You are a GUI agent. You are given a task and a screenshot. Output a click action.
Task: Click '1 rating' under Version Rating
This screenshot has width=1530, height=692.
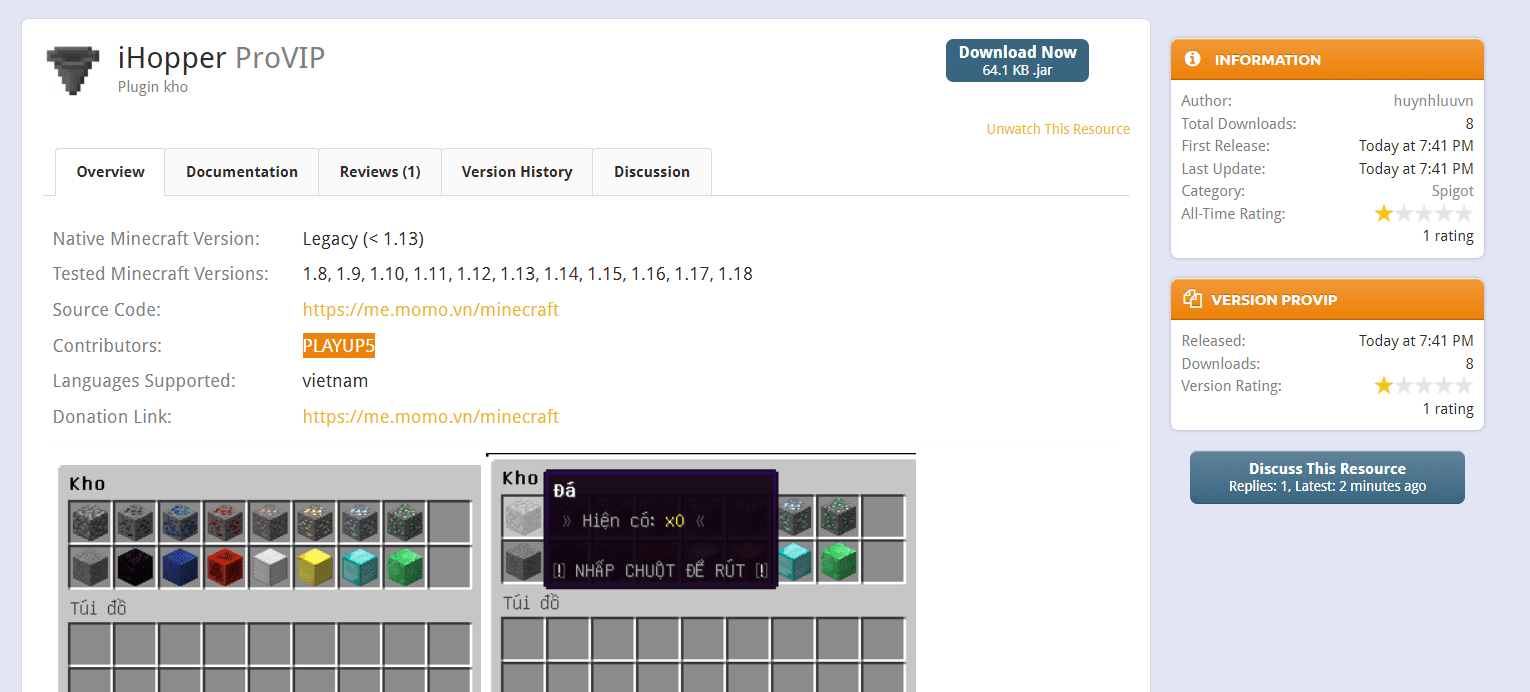[1448, 408]
